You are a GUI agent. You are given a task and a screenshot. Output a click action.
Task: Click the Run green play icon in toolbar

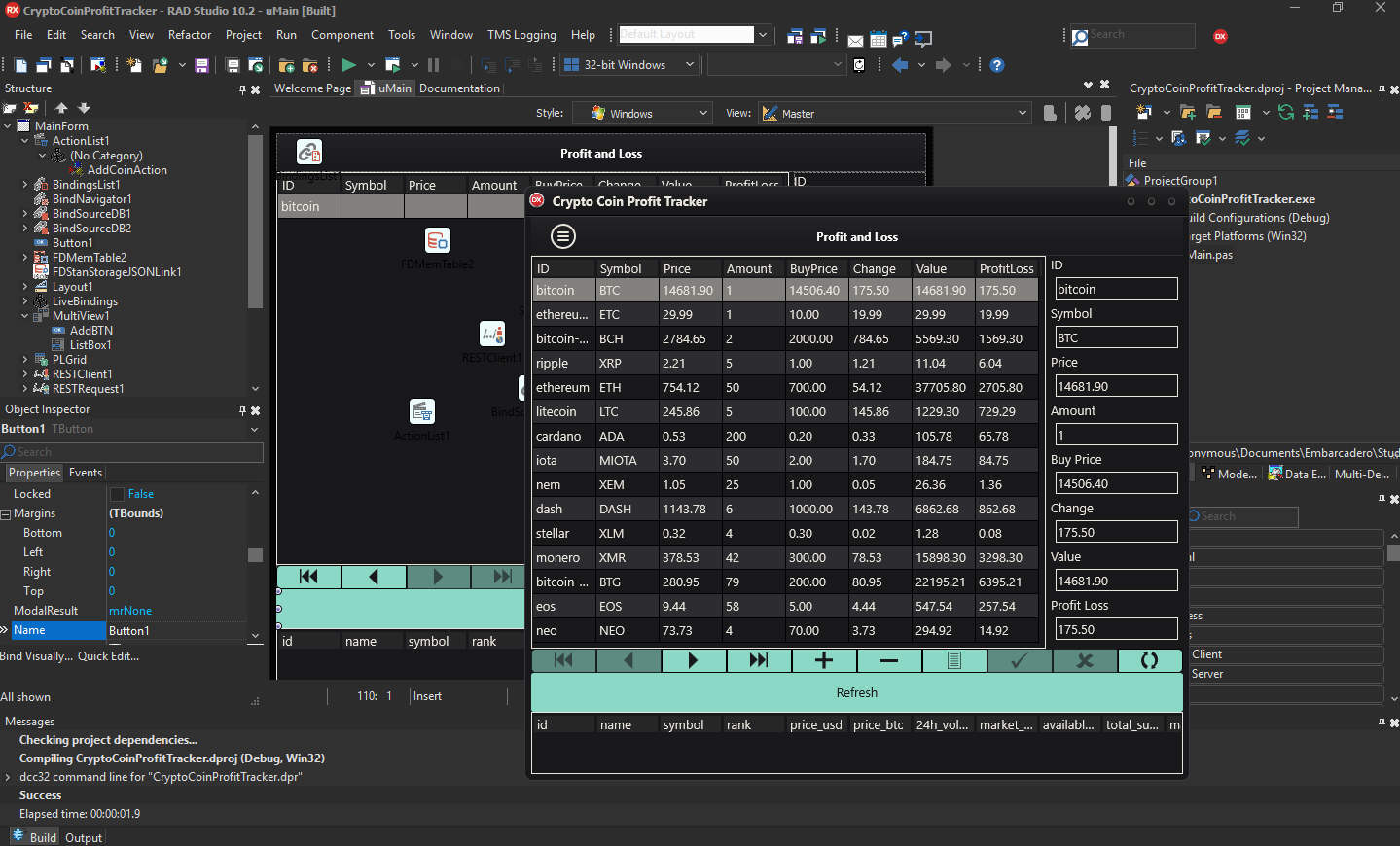coord(348,65)
